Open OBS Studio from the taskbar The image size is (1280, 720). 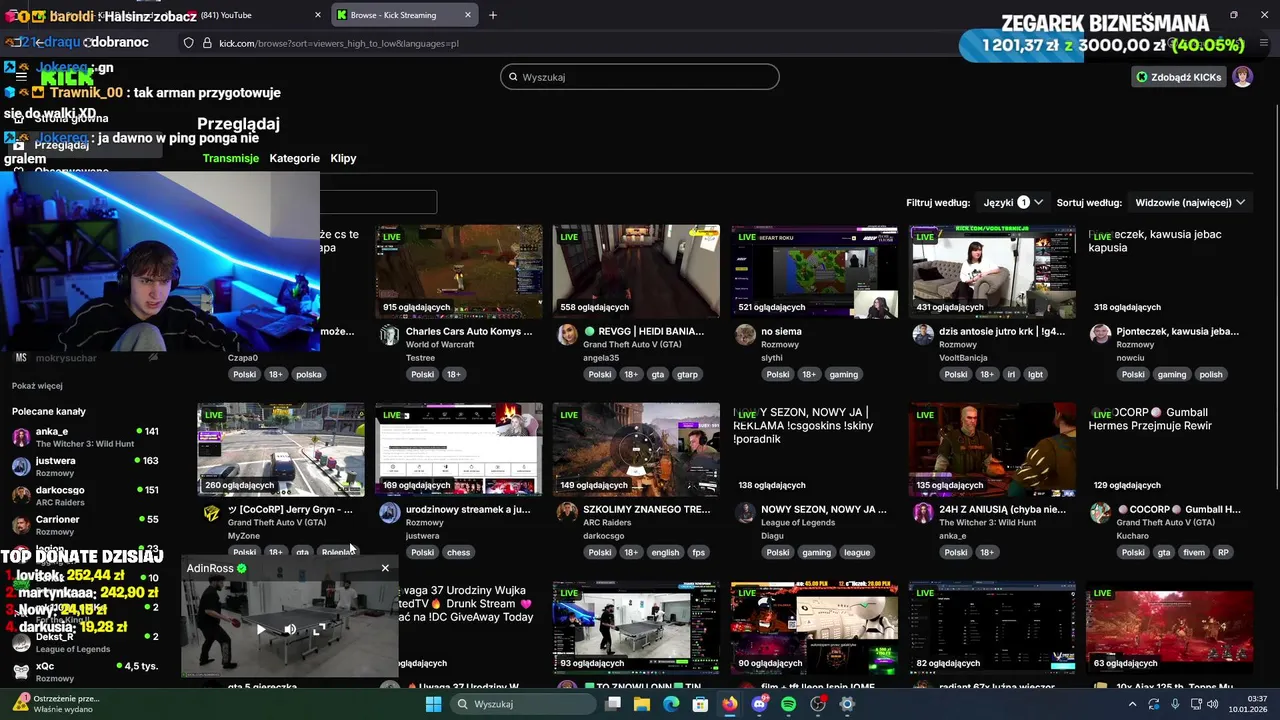[818, 704]
